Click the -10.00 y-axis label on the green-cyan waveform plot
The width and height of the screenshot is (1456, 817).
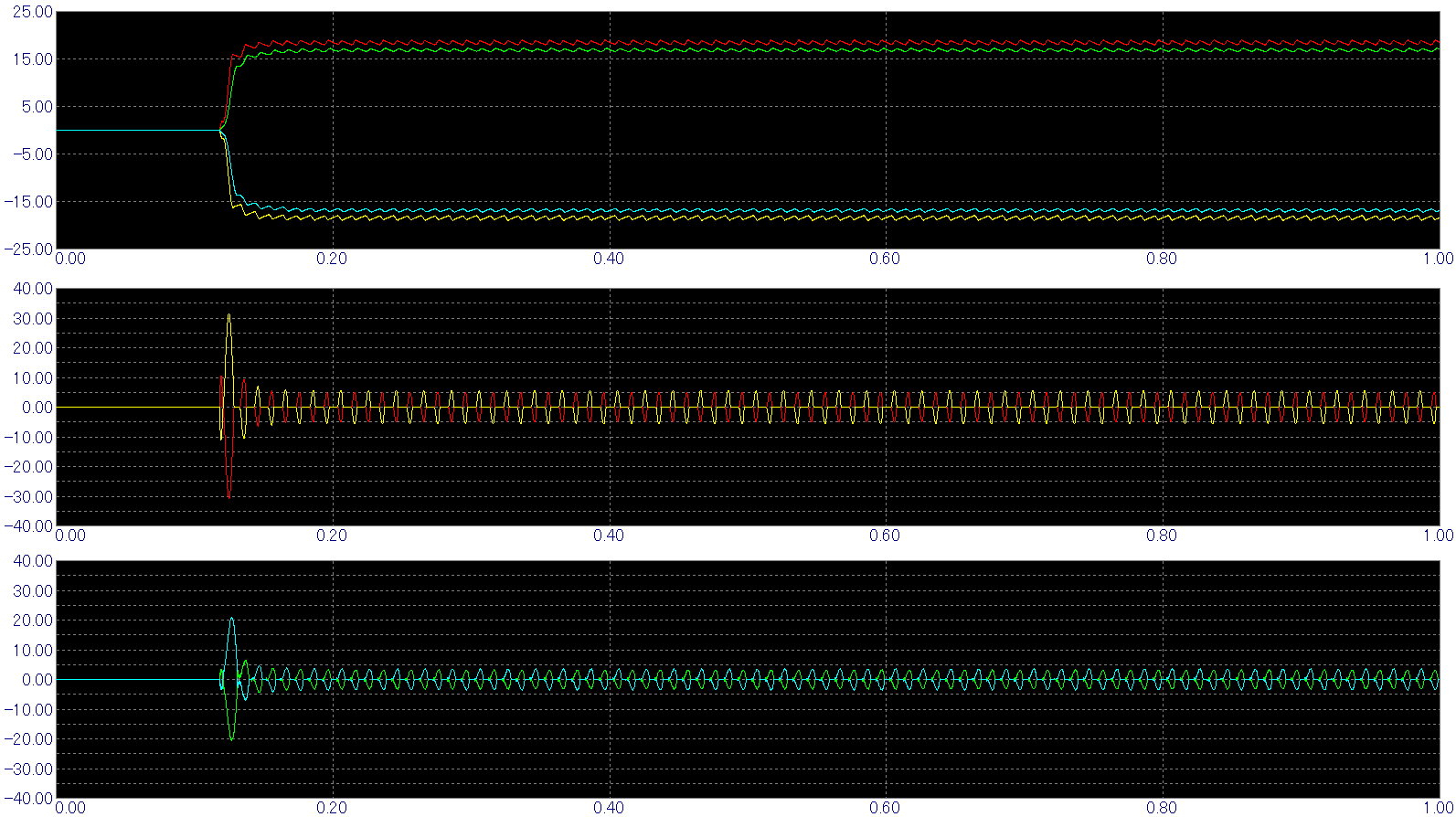pos(28,710)
